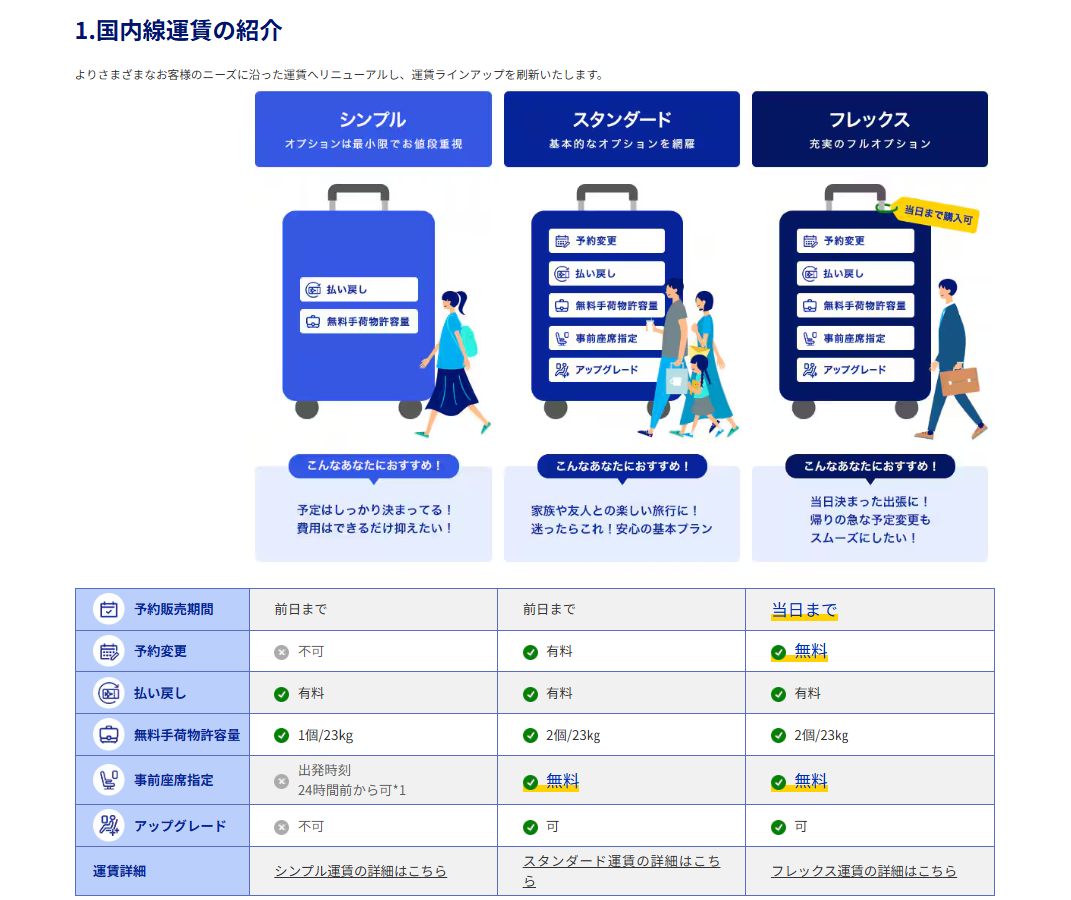Viewport: 1071px width, 900px height.
Task: Click the woman with backpack illustration
Action: (454, 363)
